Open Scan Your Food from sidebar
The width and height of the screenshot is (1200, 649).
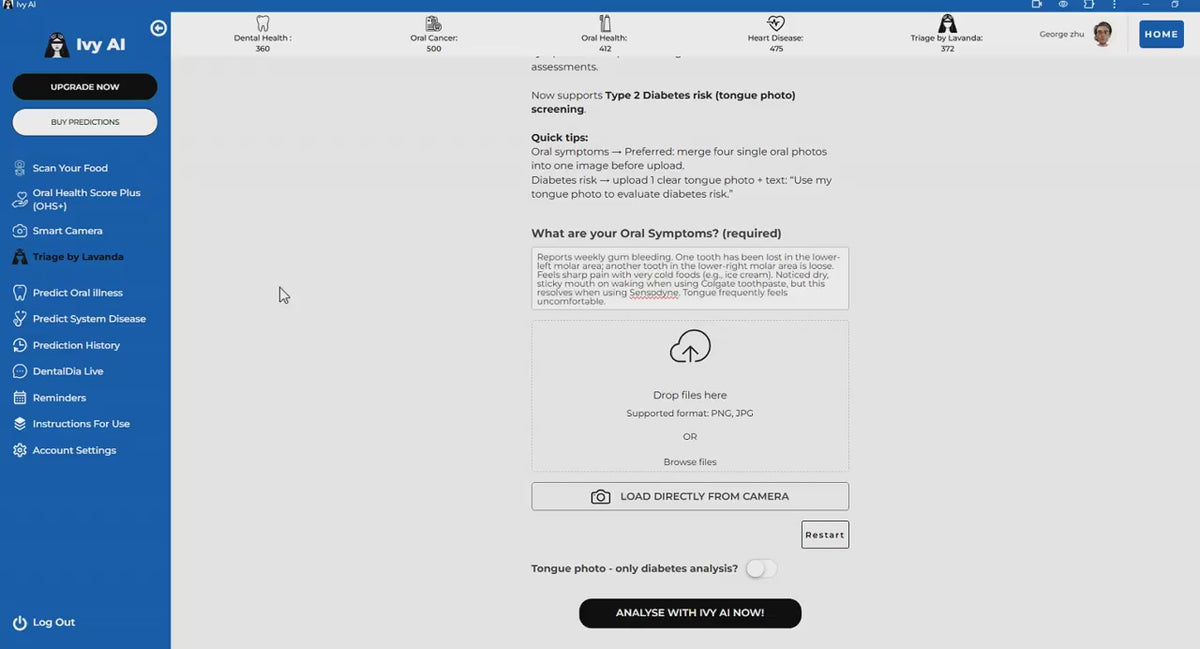coord(70,168)
